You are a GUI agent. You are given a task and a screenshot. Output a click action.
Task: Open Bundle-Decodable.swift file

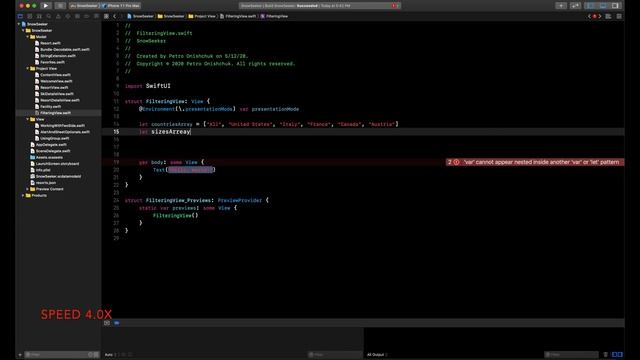(x=62, y=49)
